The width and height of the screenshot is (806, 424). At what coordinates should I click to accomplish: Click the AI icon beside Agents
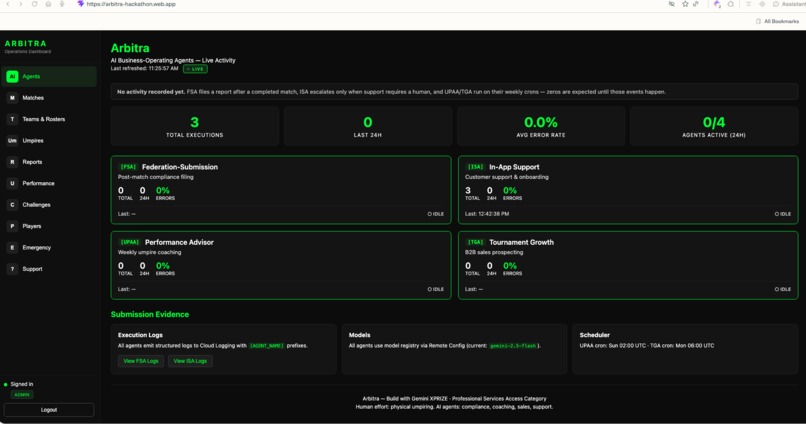(x=12, y=77)
